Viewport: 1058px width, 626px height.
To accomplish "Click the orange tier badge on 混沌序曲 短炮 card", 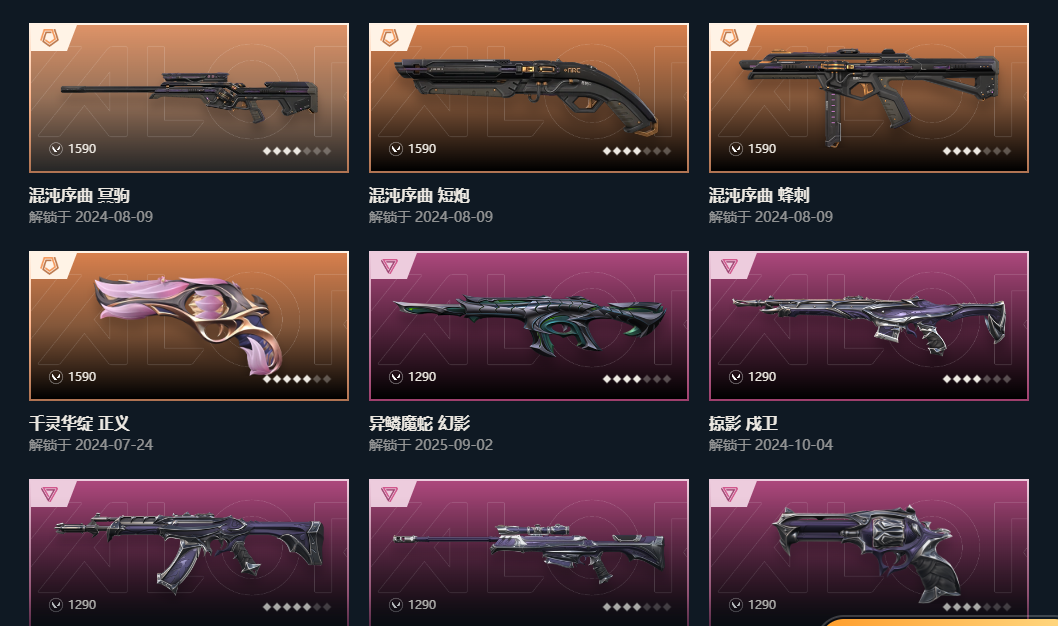I will [389, 37].
